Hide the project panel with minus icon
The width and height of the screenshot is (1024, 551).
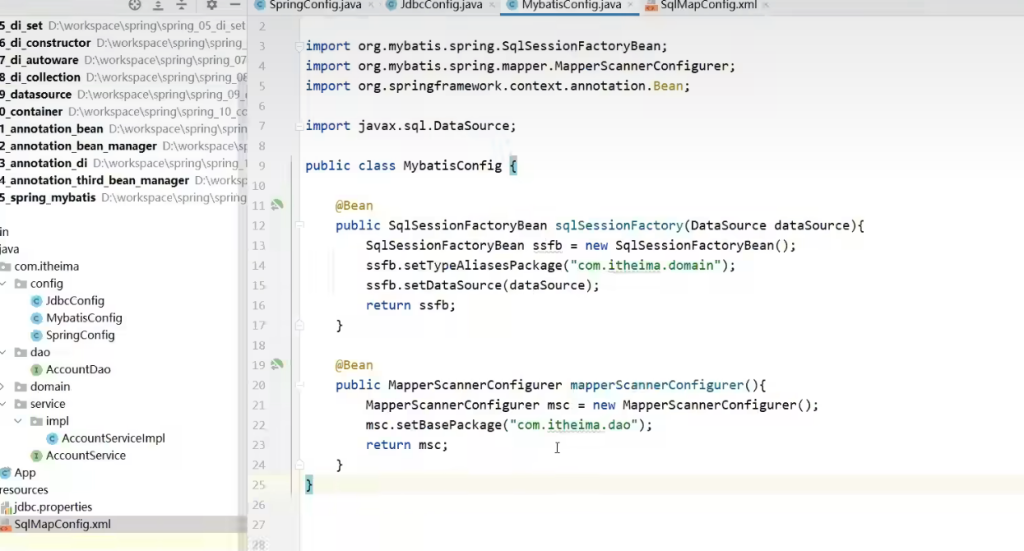coord(234,5)
